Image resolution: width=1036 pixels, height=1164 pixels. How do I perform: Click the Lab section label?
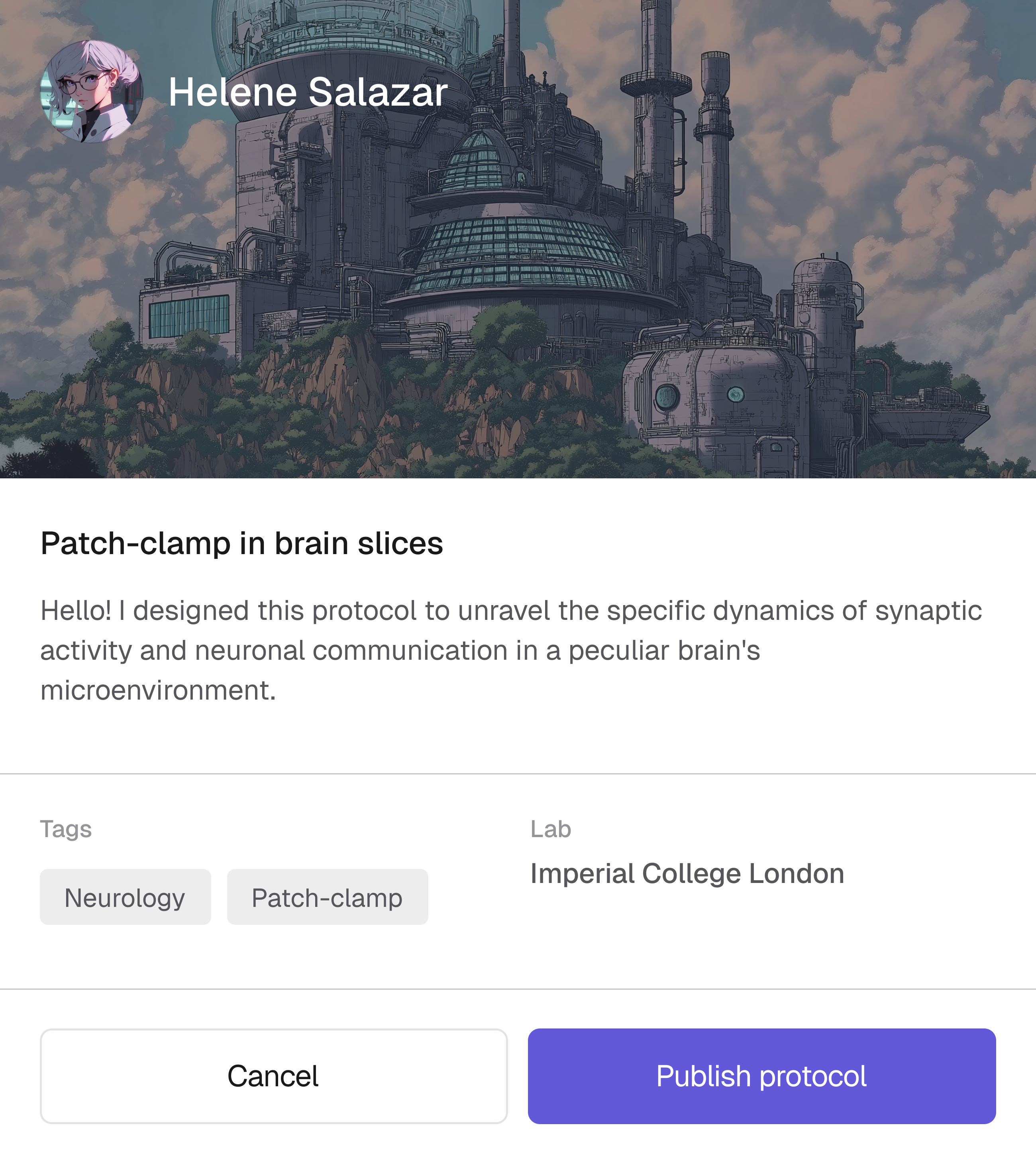pos(550,829)
